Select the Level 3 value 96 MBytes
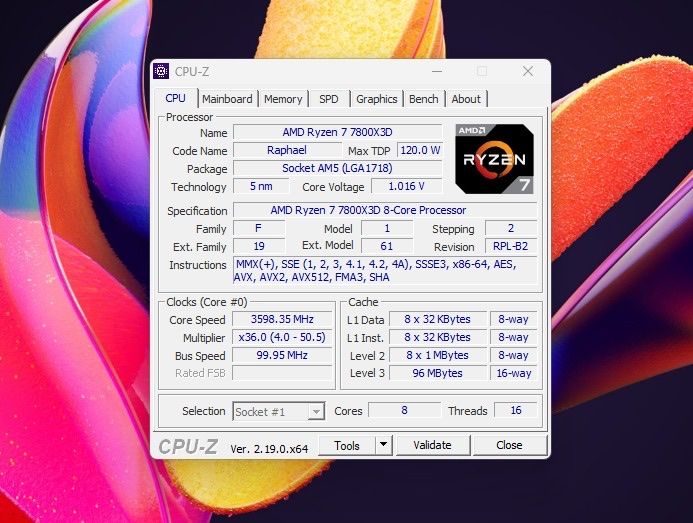Viewport: 693px width, 523px height. click(x=438, y=373)
